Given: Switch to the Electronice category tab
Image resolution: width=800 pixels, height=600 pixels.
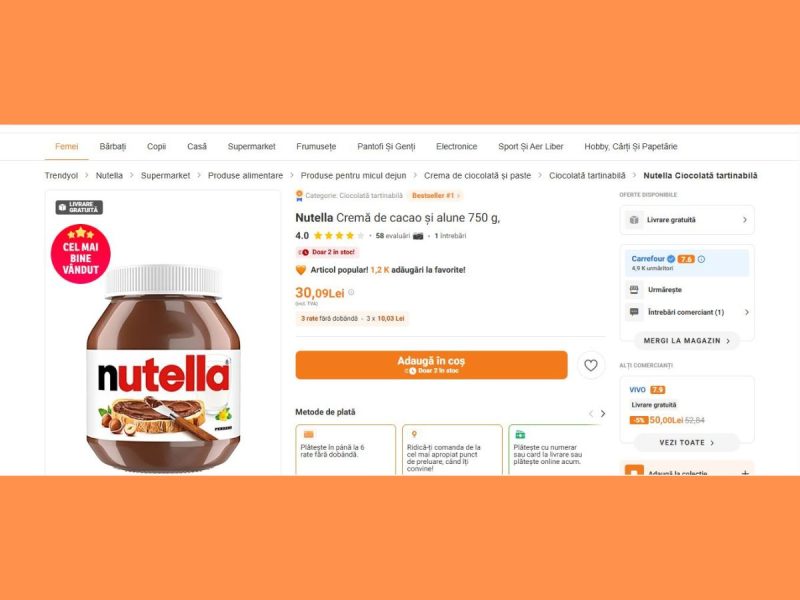Looking at the screenshot, I should click(457, 146).
